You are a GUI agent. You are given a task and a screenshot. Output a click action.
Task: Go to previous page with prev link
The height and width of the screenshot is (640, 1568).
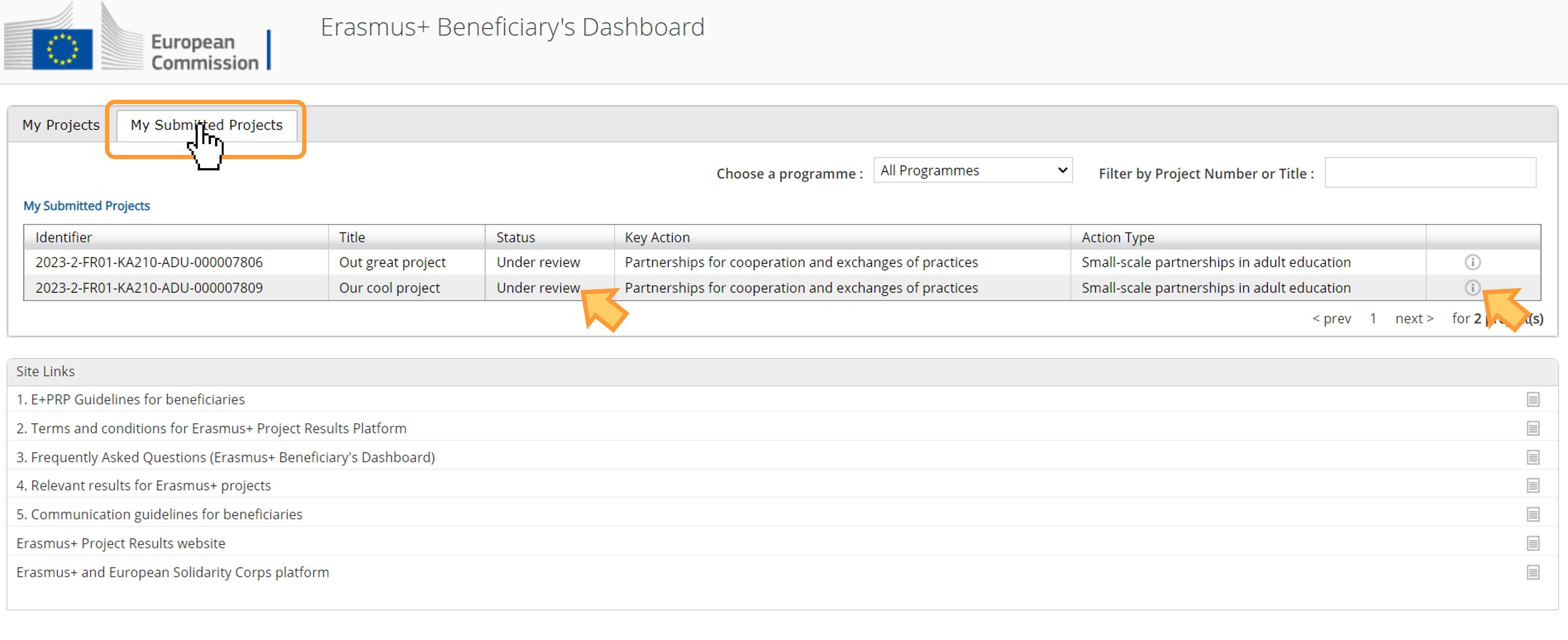(1331, 318)
